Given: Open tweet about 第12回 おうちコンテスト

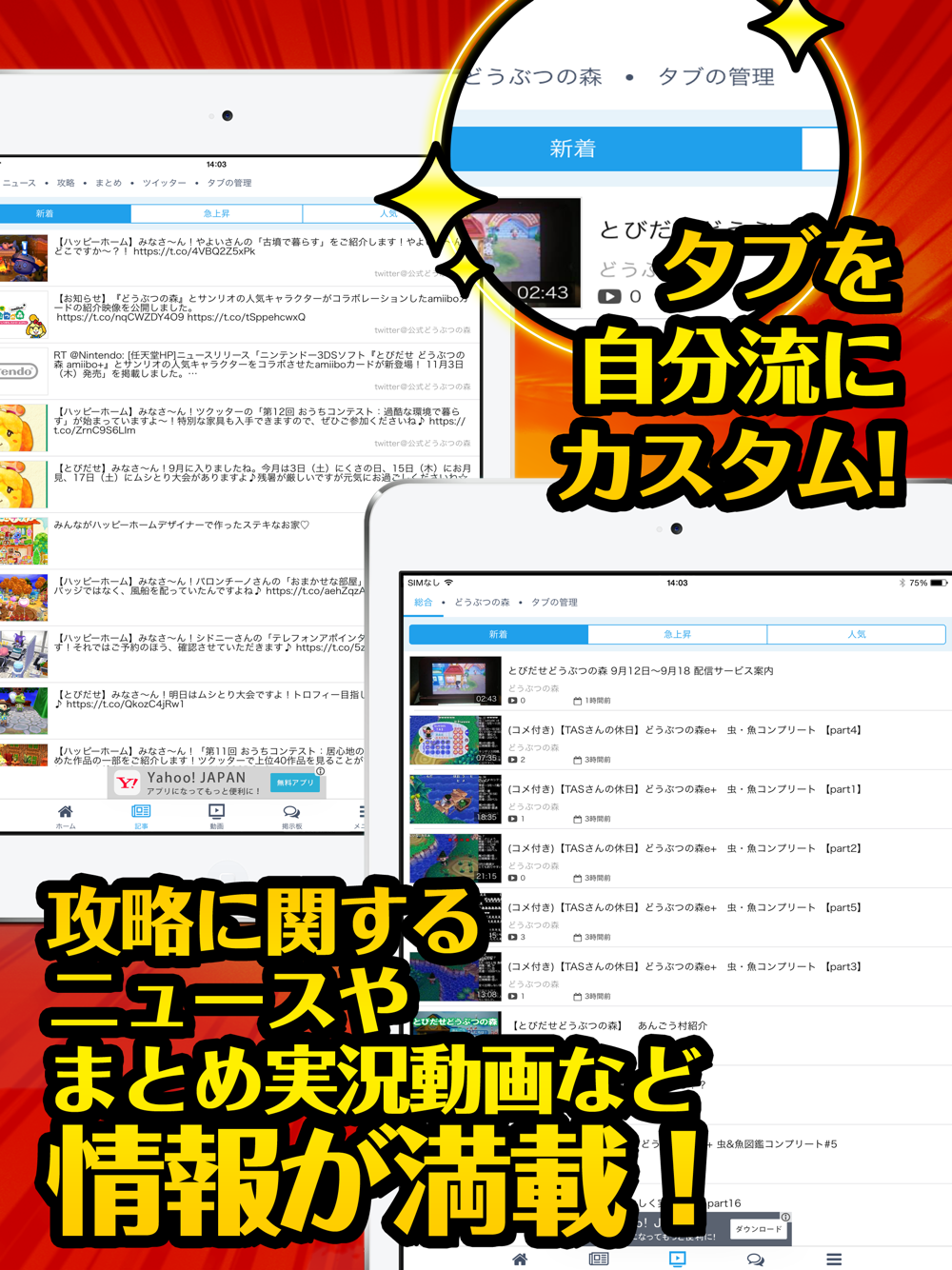Looking at the screenshot, I should coord(238,427).
